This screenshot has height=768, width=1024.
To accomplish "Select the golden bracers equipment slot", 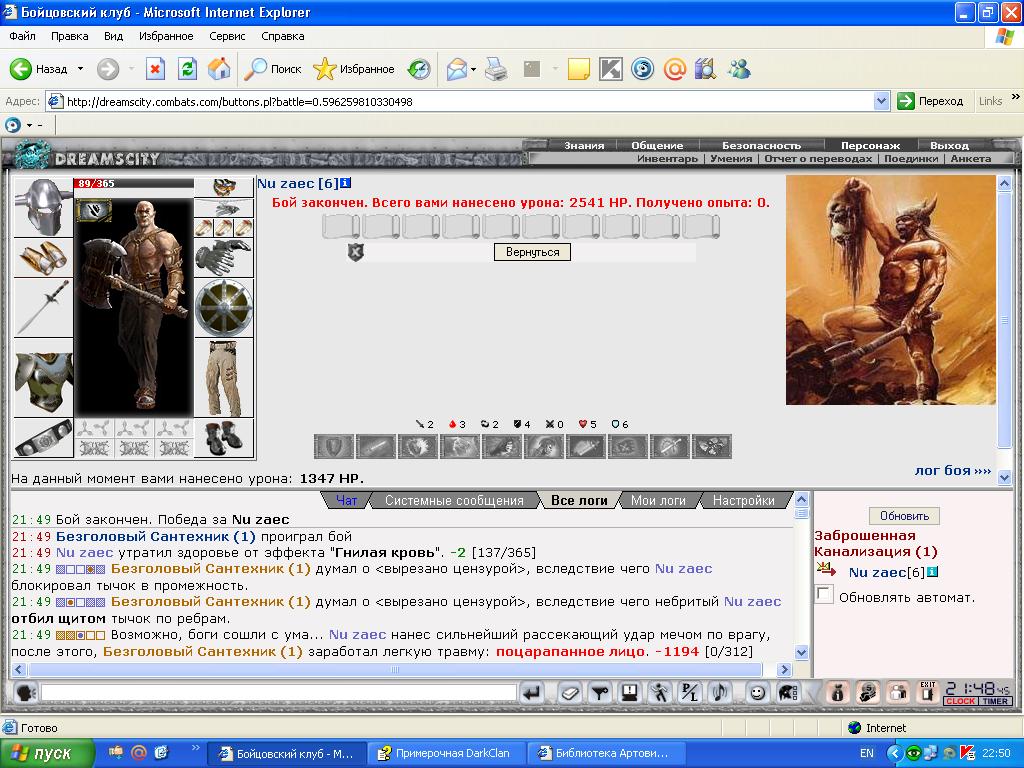I will pyautogui.click(x=43, y=258).
